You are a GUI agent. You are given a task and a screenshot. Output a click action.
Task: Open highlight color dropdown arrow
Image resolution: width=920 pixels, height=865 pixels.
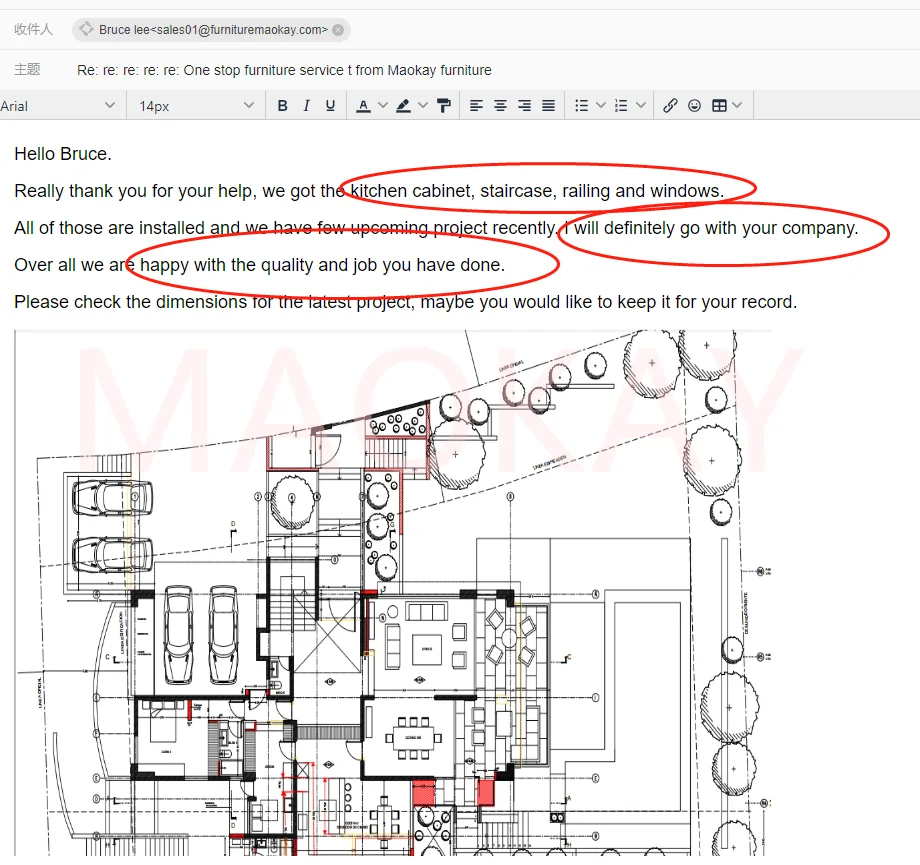click(x=423, y=106)
